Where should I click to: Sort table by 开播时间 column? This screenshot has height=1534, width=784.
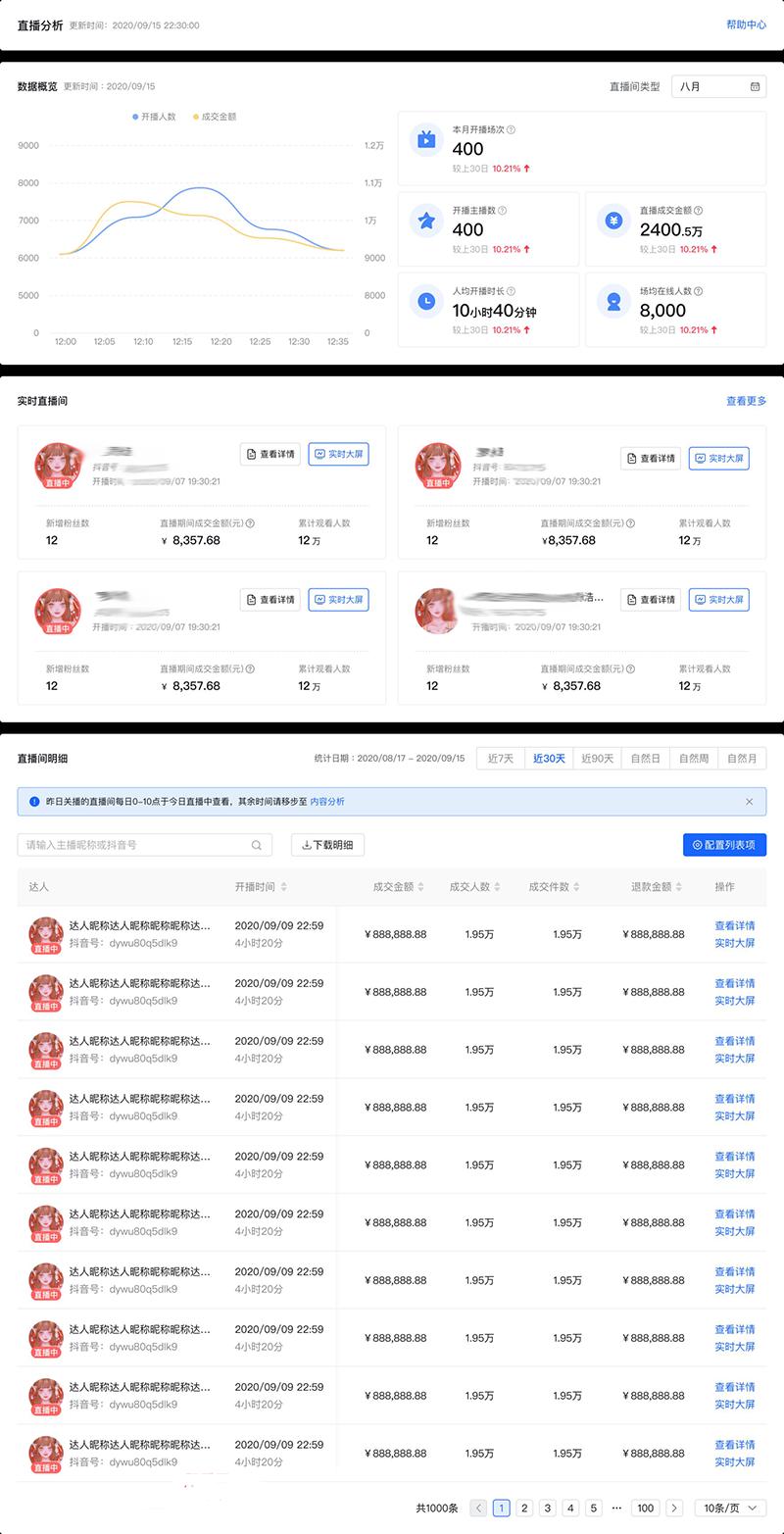pyautogui.click(x=284, y=887)
